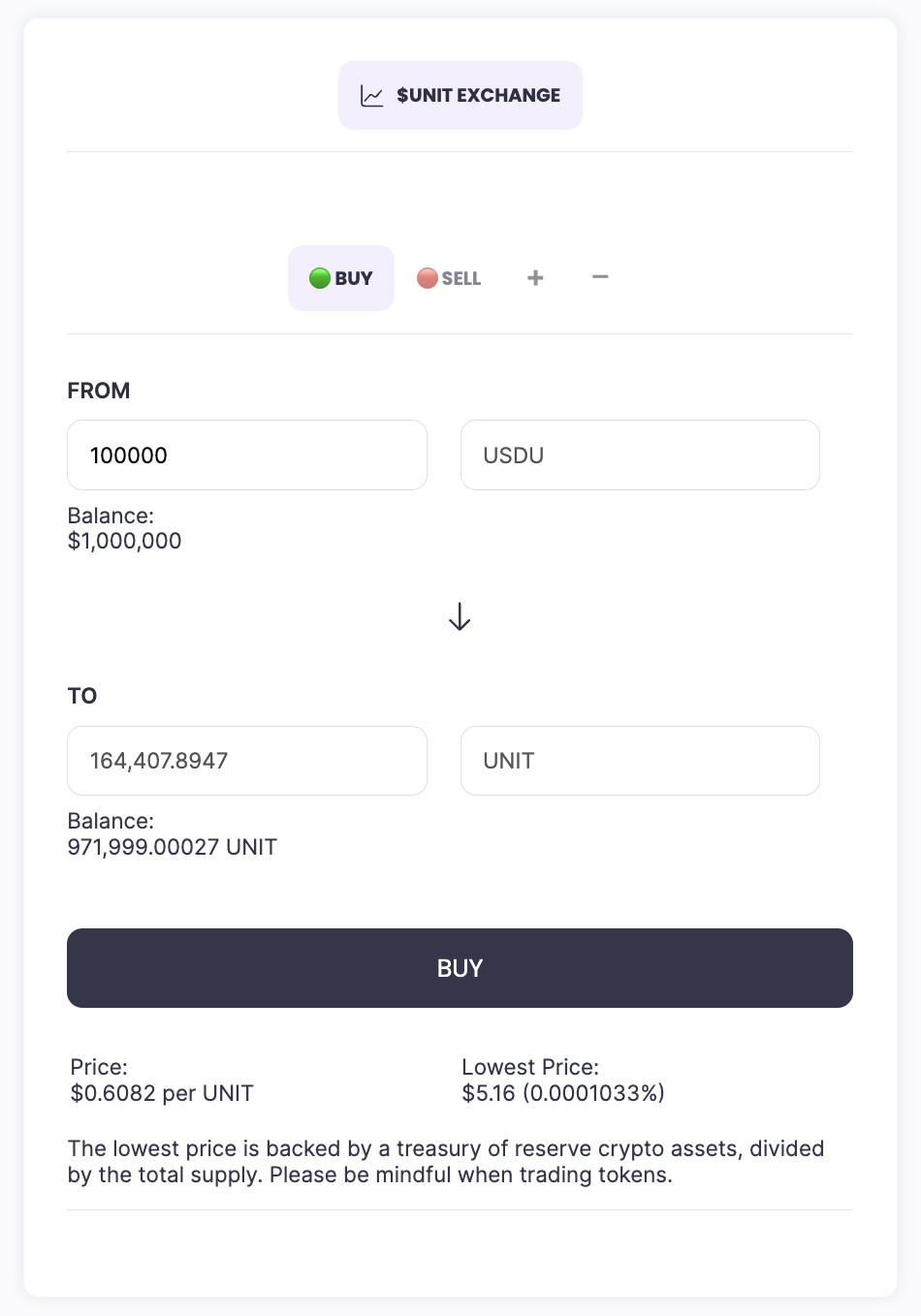
Task: Focus the FROM amount field showing 100000
Action: (x=247, y=455)
